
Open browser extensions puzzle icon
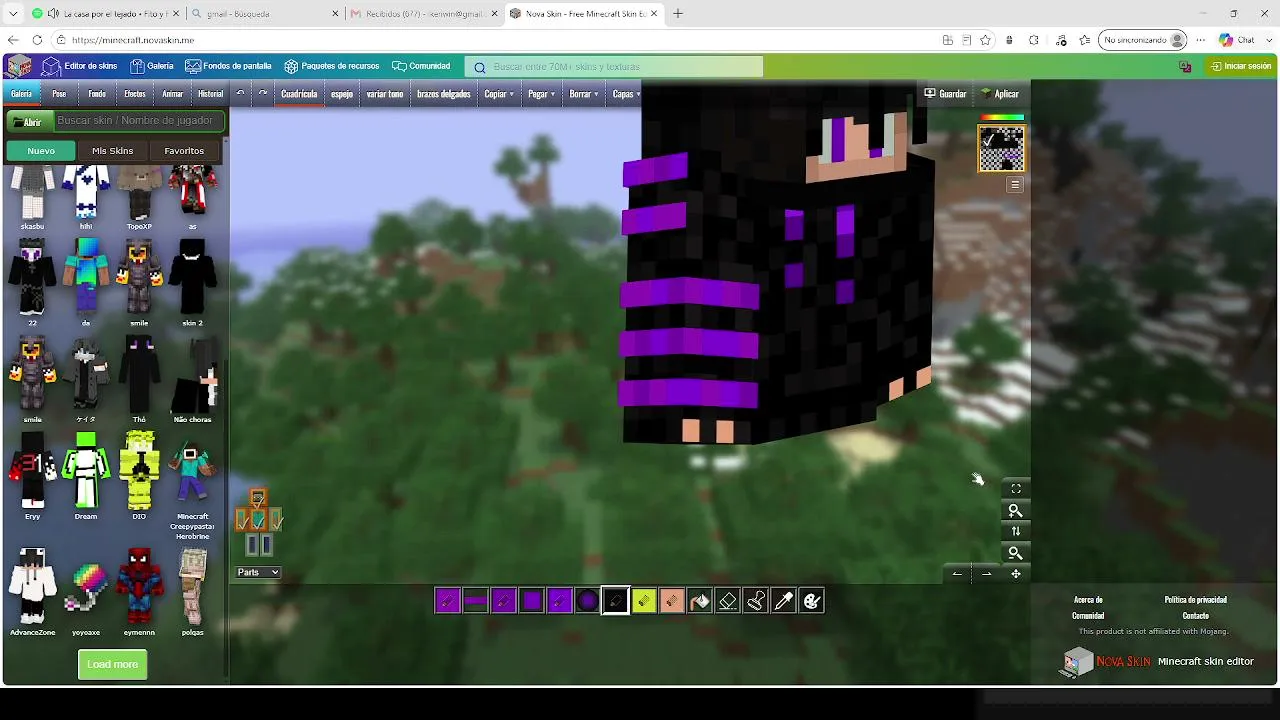coord(1034,40)
